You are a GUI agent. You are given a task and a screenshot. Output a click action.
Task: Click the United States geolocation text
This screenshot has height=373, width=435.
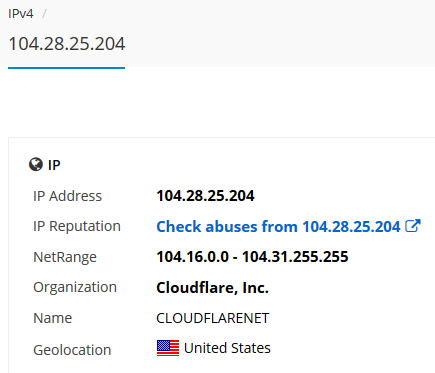tap(227, 348)
